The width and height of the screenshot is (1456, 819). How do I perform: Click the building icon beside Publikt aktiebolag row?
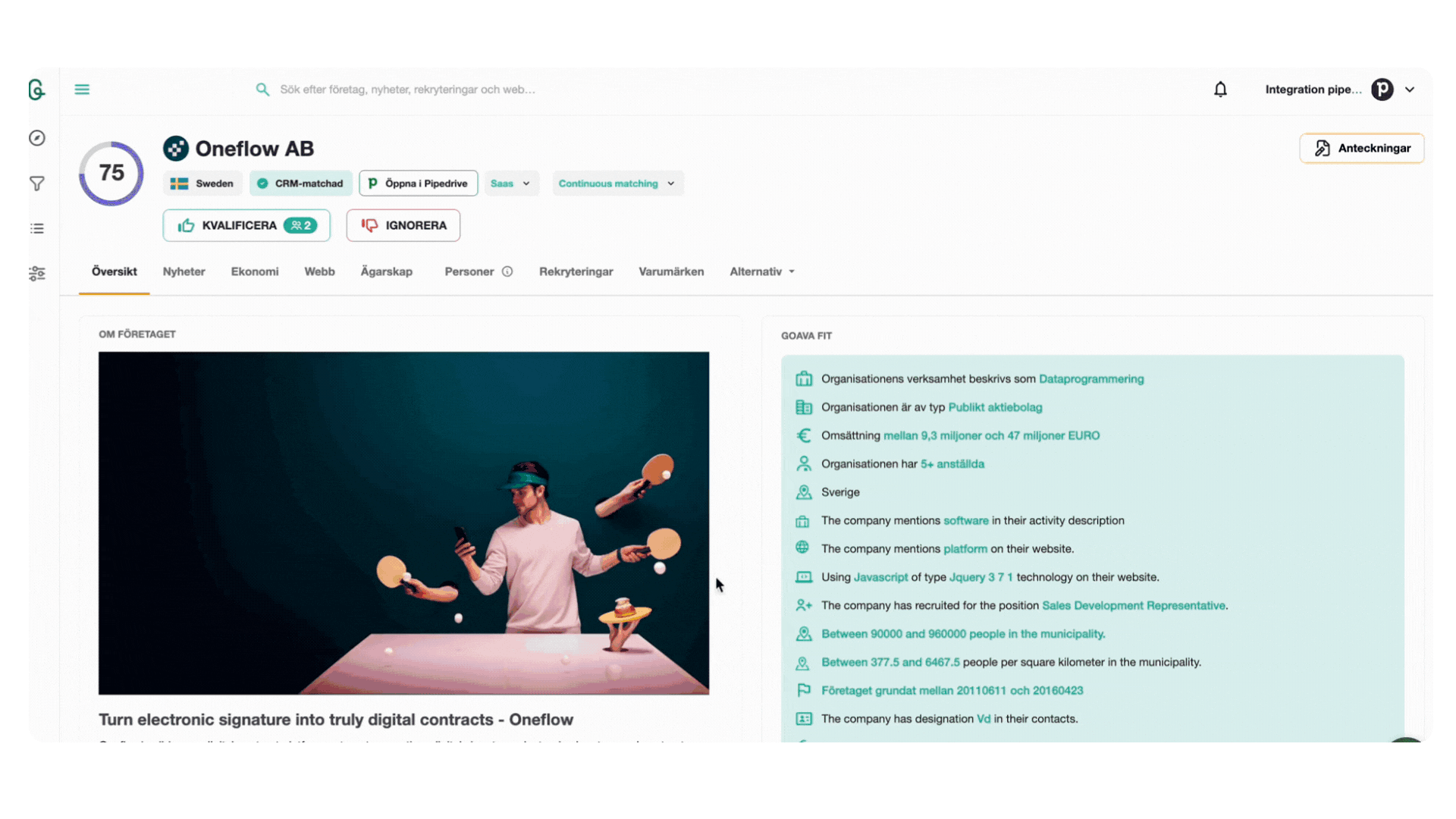pyautogui.click(x=804, y=407)
